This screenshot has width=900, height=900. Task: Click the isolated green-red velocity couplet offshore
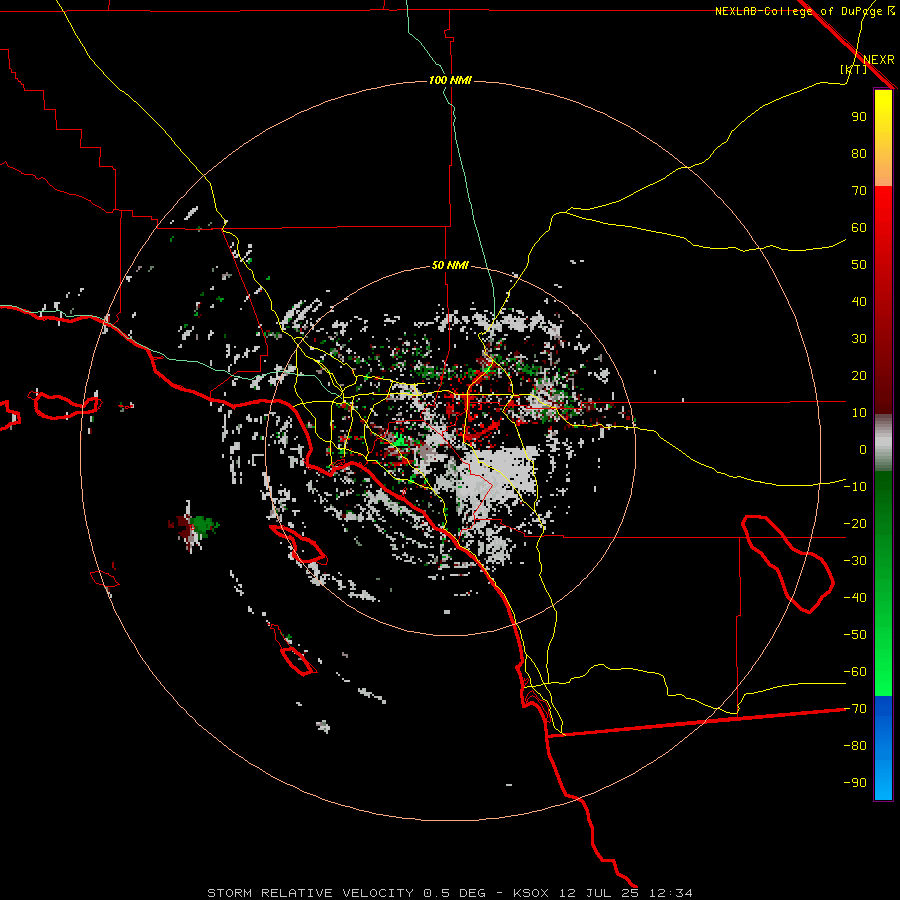click(x=193, y=526)
